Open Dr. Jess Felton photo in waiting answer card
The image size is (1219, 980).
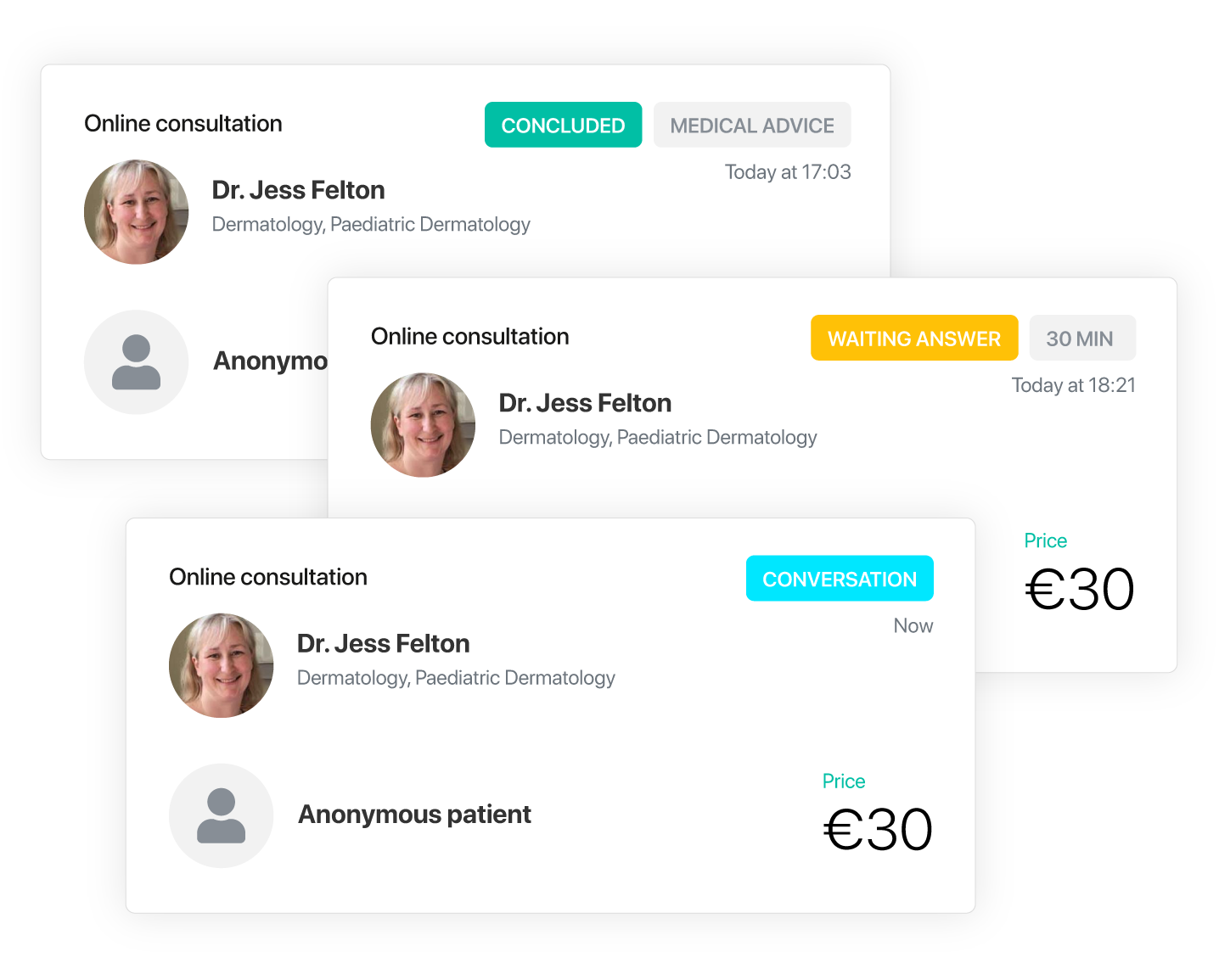pyautogui.click(x=424, y=425)
